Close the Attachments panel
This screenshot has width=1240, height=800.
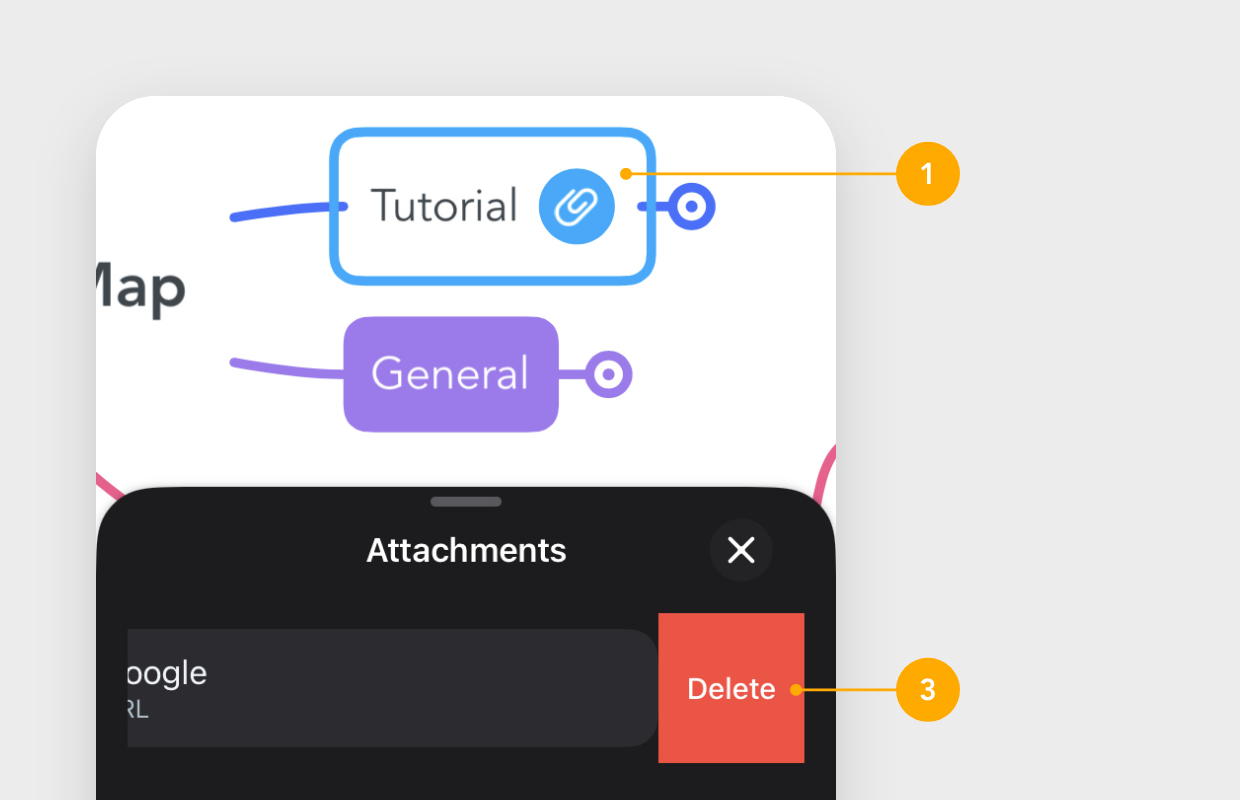(x=741, y=550)
